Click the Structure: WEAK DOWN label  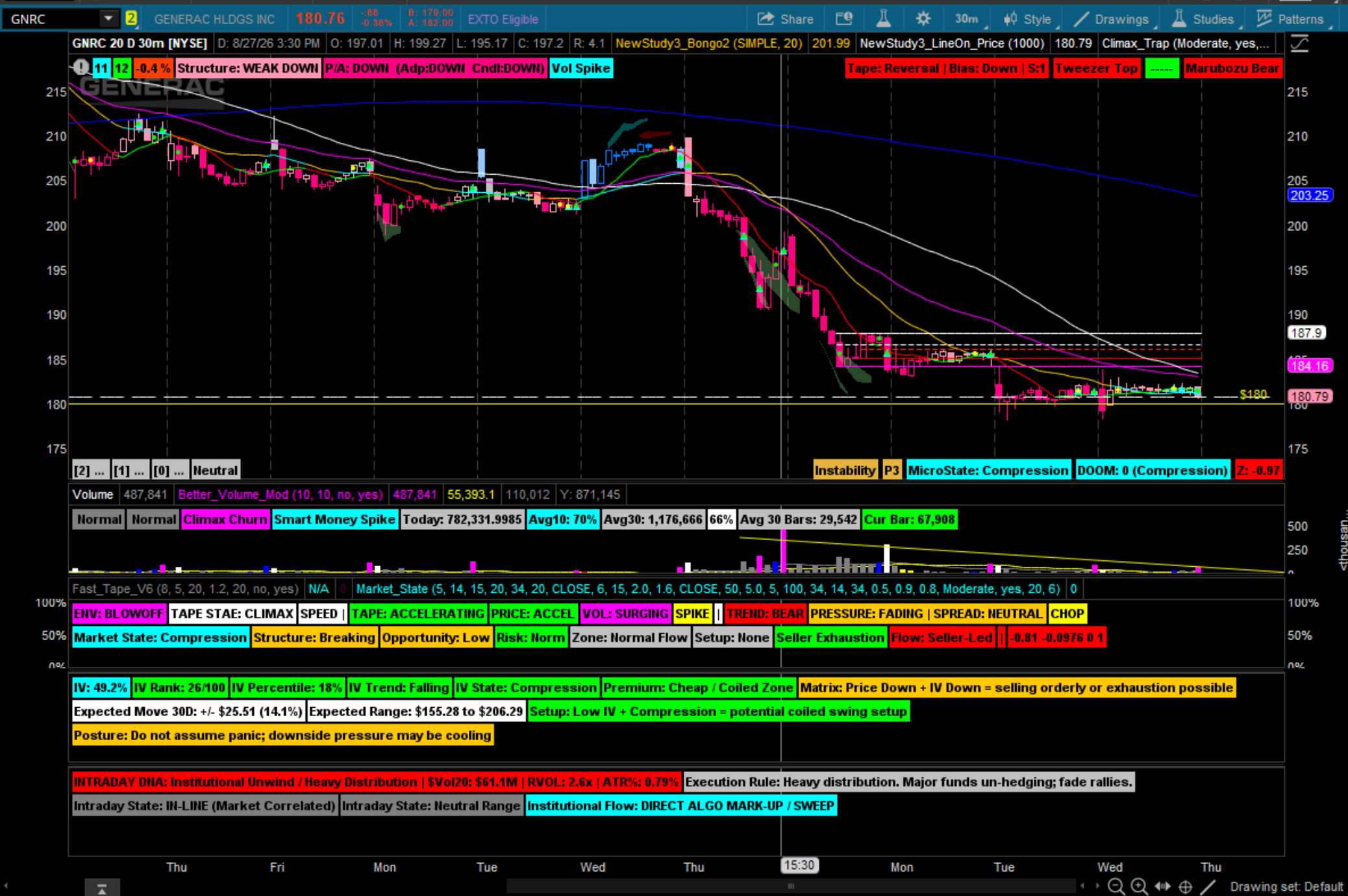click(247, 68)
